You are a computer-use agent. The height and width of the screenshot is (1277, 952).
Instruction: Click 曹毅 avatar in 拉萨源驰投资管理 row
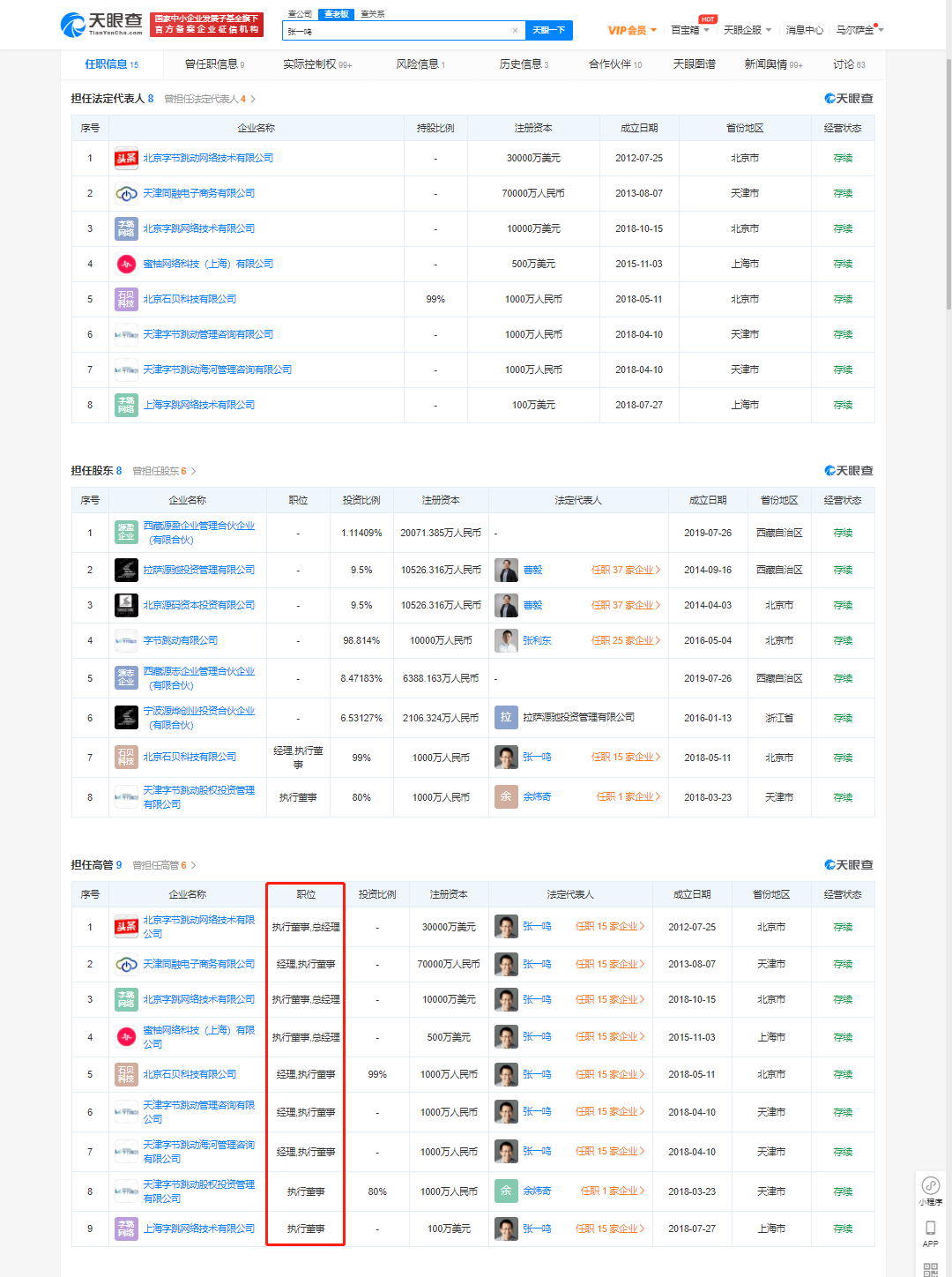click(x=506, y=570)
